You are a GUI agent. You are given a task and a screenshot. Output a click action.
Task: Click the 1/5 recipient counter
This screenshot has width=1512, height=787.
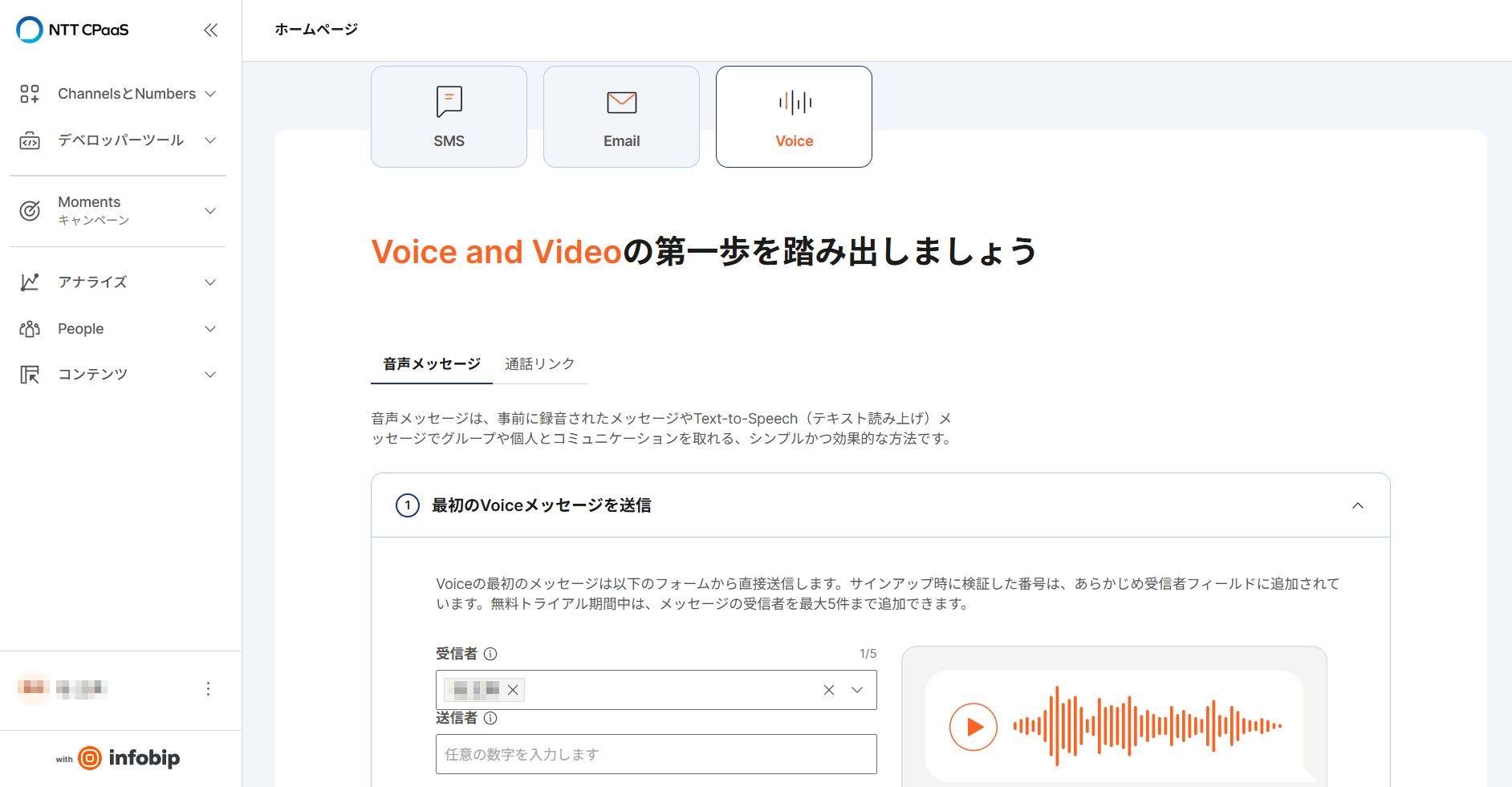868,654
